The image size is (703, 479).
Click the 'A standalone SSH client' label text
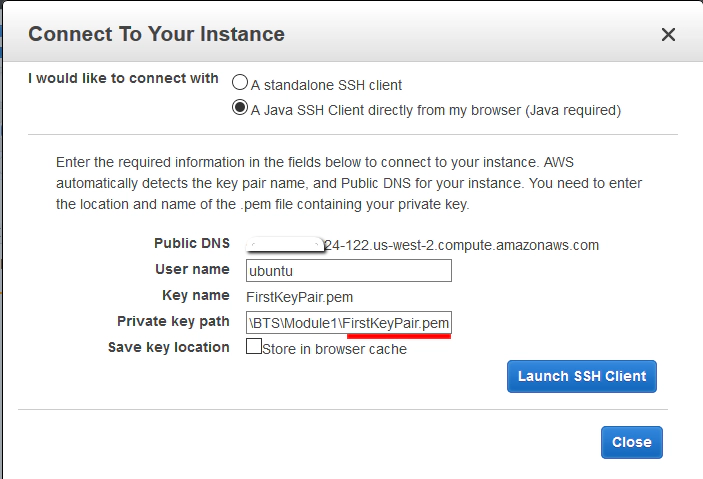pyautogui.click(x=327, y=85)
